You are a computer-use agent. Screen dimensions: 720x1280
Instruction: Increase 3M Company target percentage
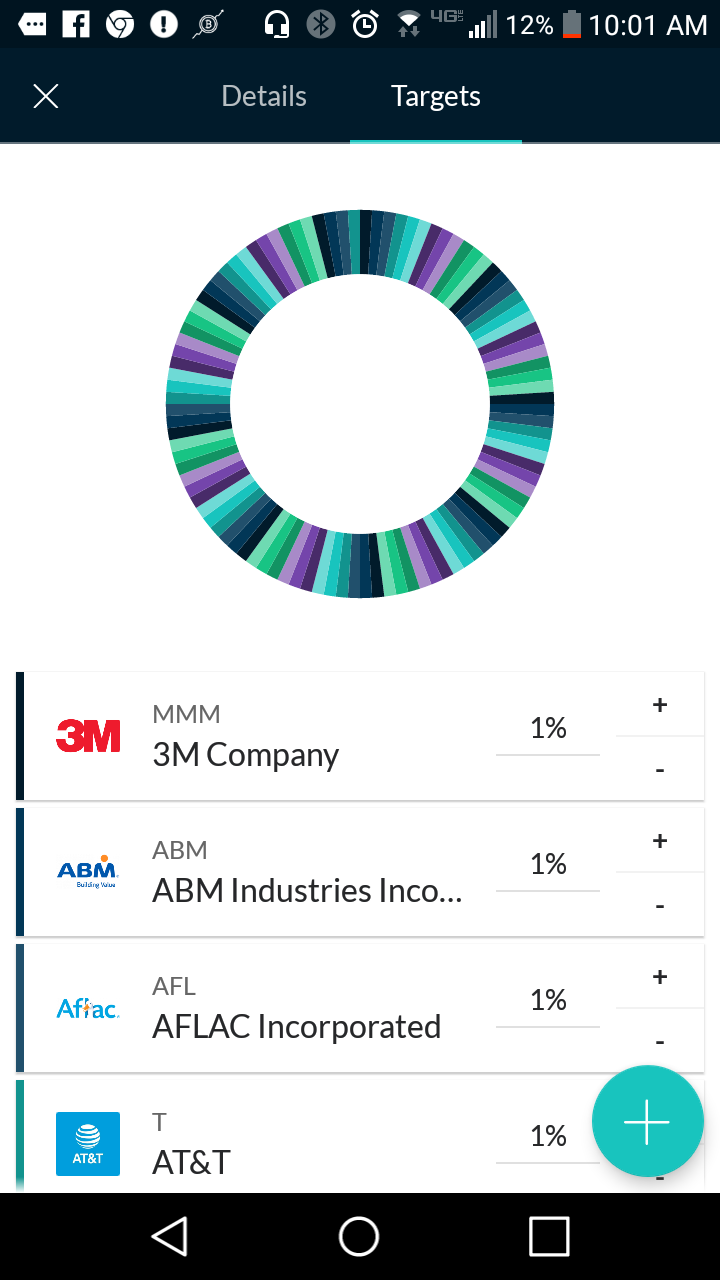pyautogui.click(x=660, y=705)
